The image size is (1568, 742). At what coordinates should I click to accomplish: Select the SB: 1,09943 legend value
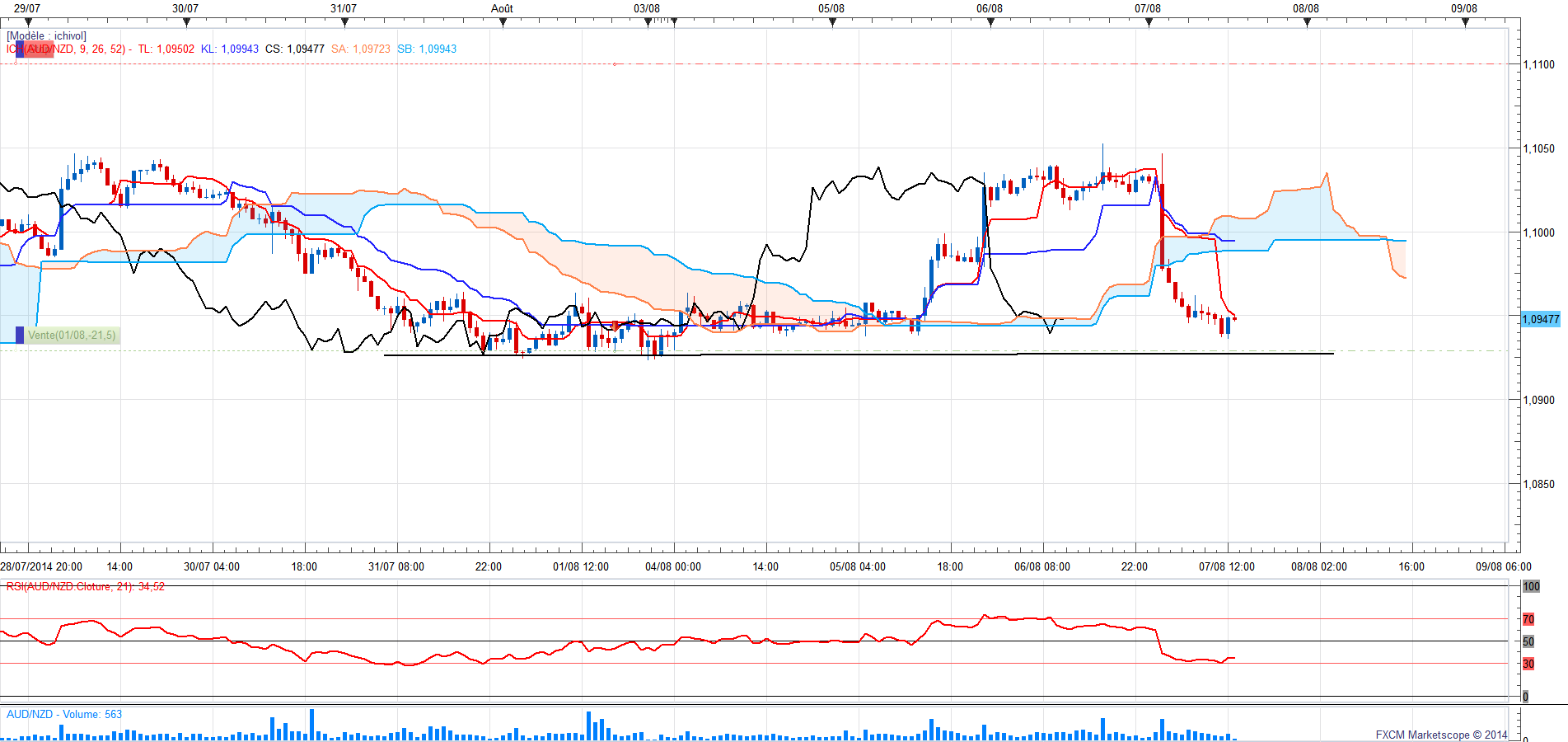click(426, 49)
